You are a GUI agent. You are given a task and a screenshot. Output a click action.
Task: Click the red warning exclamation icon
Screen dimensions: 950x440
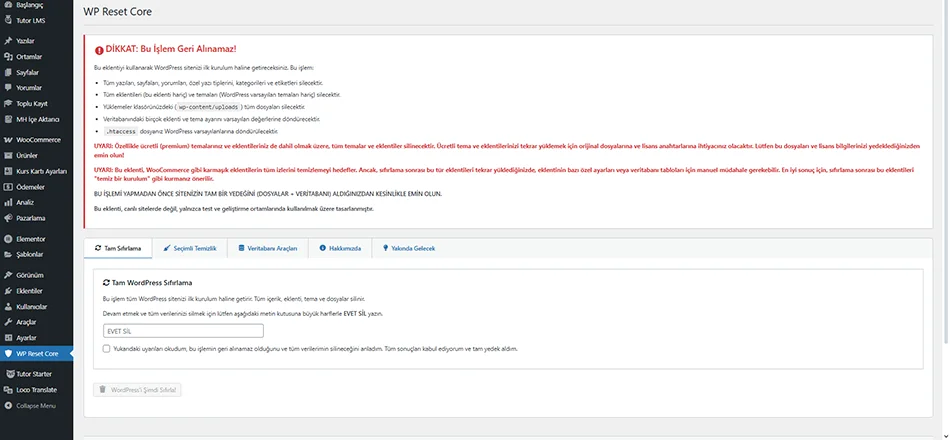(x=99, y=50)
